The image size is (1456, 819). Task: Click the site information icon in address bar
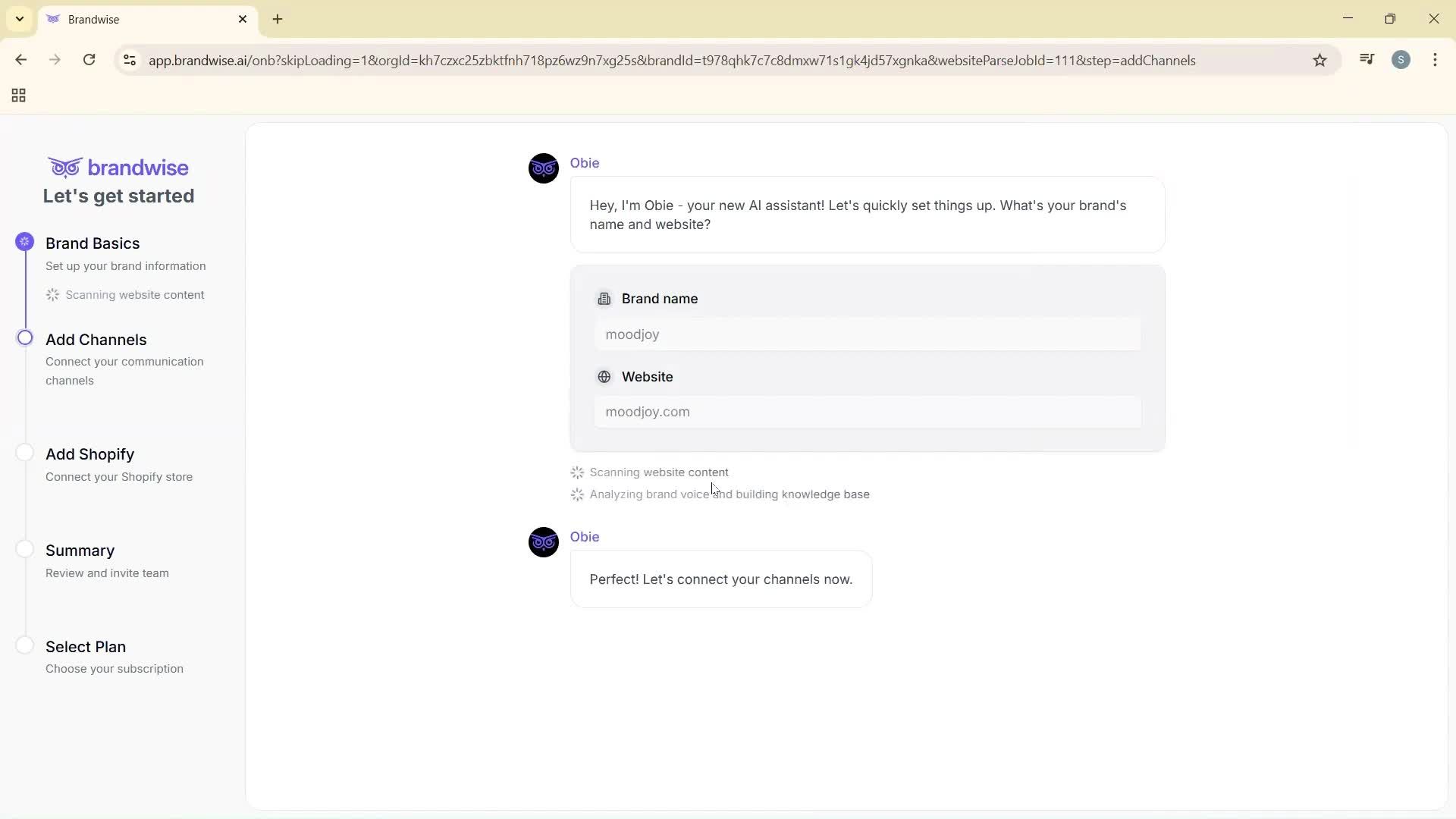pos(129,60)
